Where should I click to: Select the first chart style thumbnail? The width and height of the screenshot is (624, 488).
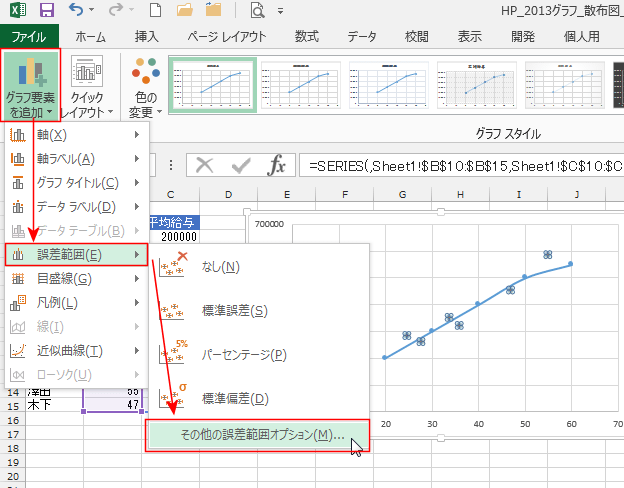212,85
